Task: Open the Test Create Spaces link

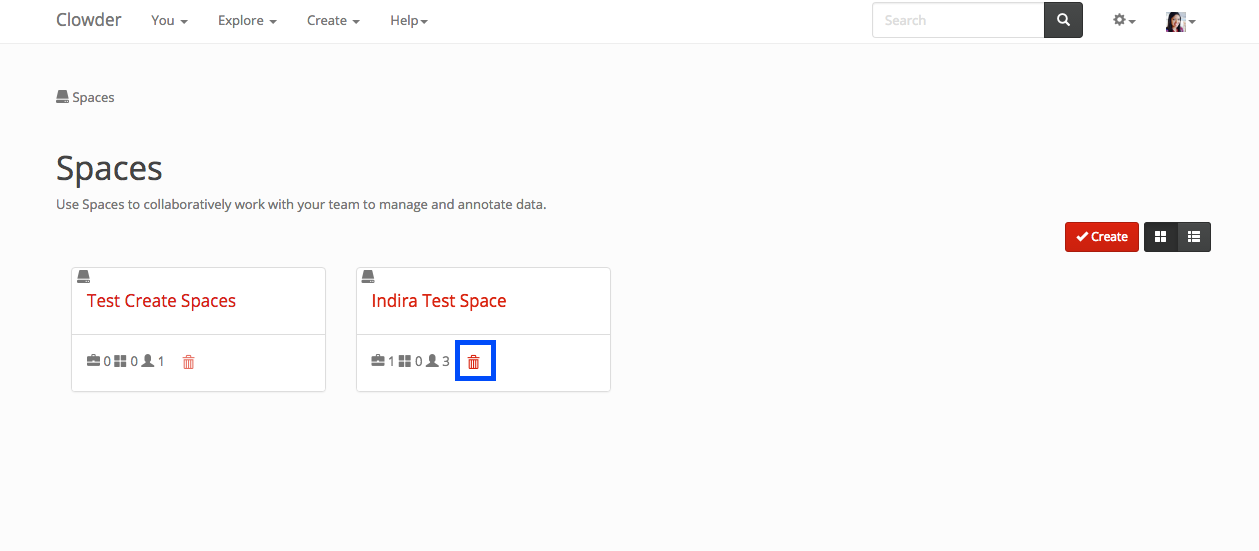Action: (x=161, y=301)
